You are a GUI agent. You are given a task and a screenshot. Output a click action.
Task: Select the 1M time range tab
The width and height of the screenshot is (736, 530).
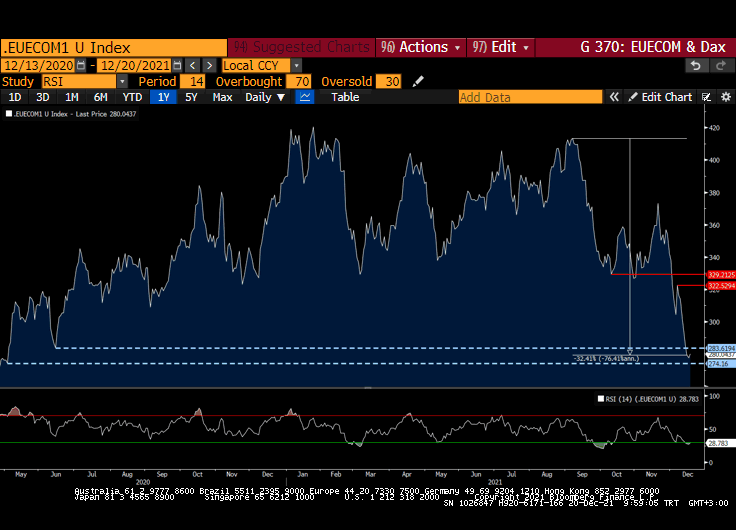(71, 97)
